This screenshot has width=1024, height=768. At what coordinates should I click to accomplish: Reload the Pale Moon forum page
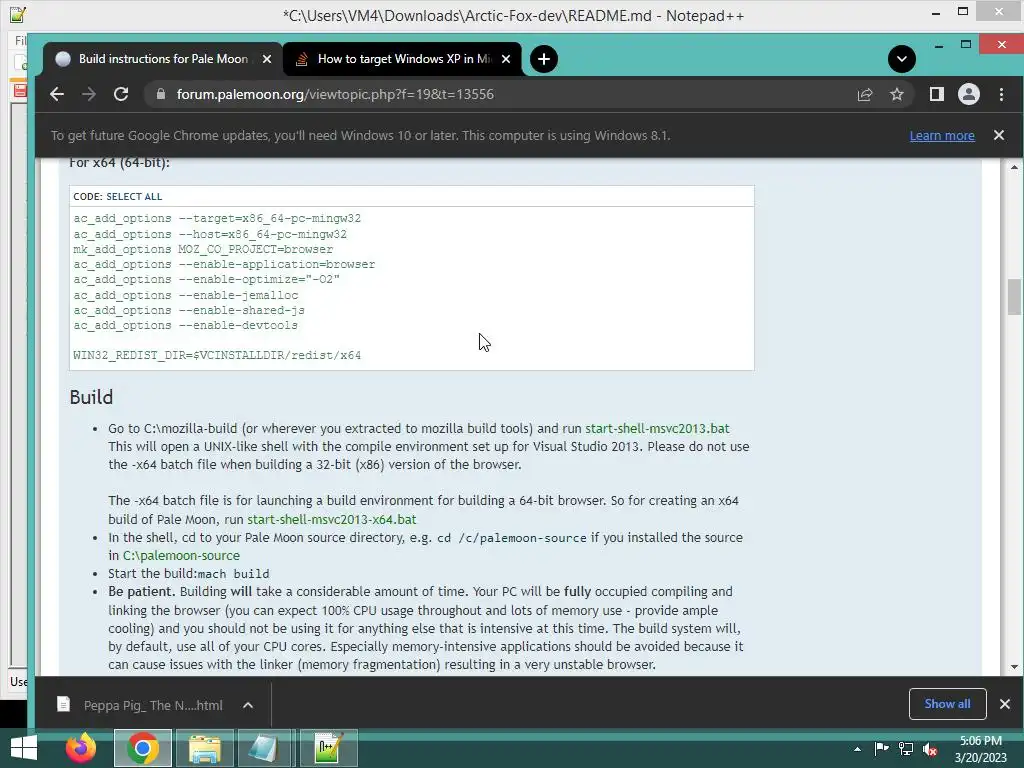pos(121,94)
